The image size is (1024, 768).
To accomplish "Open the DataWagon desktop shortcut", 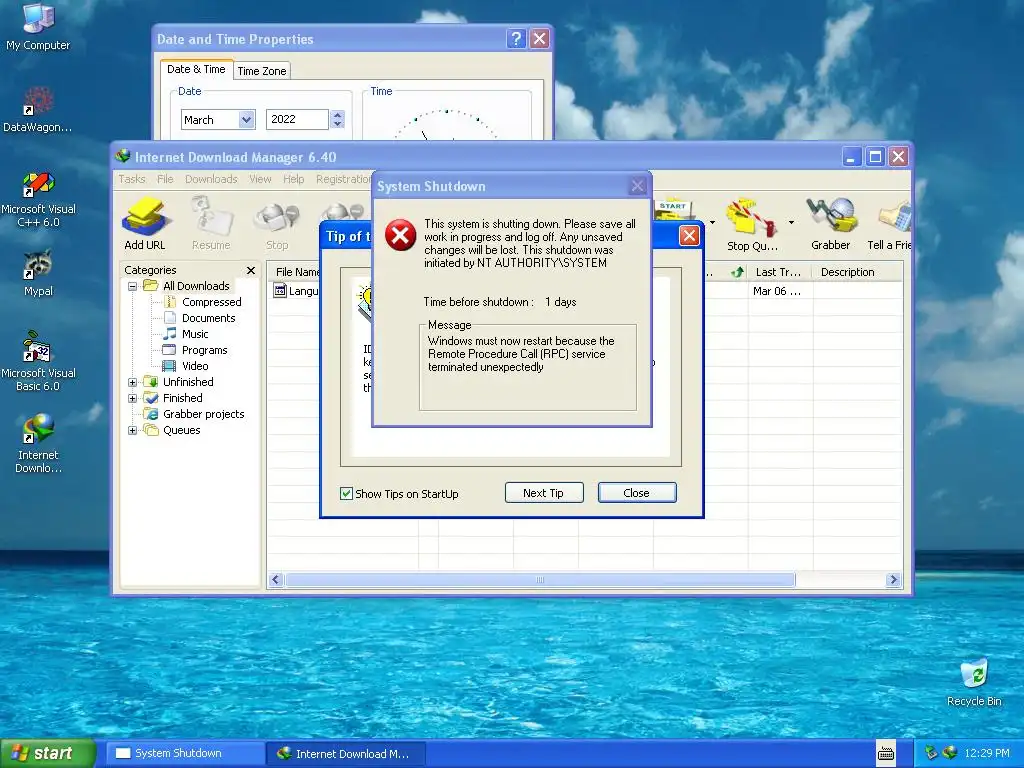I will tap(38, 109).
